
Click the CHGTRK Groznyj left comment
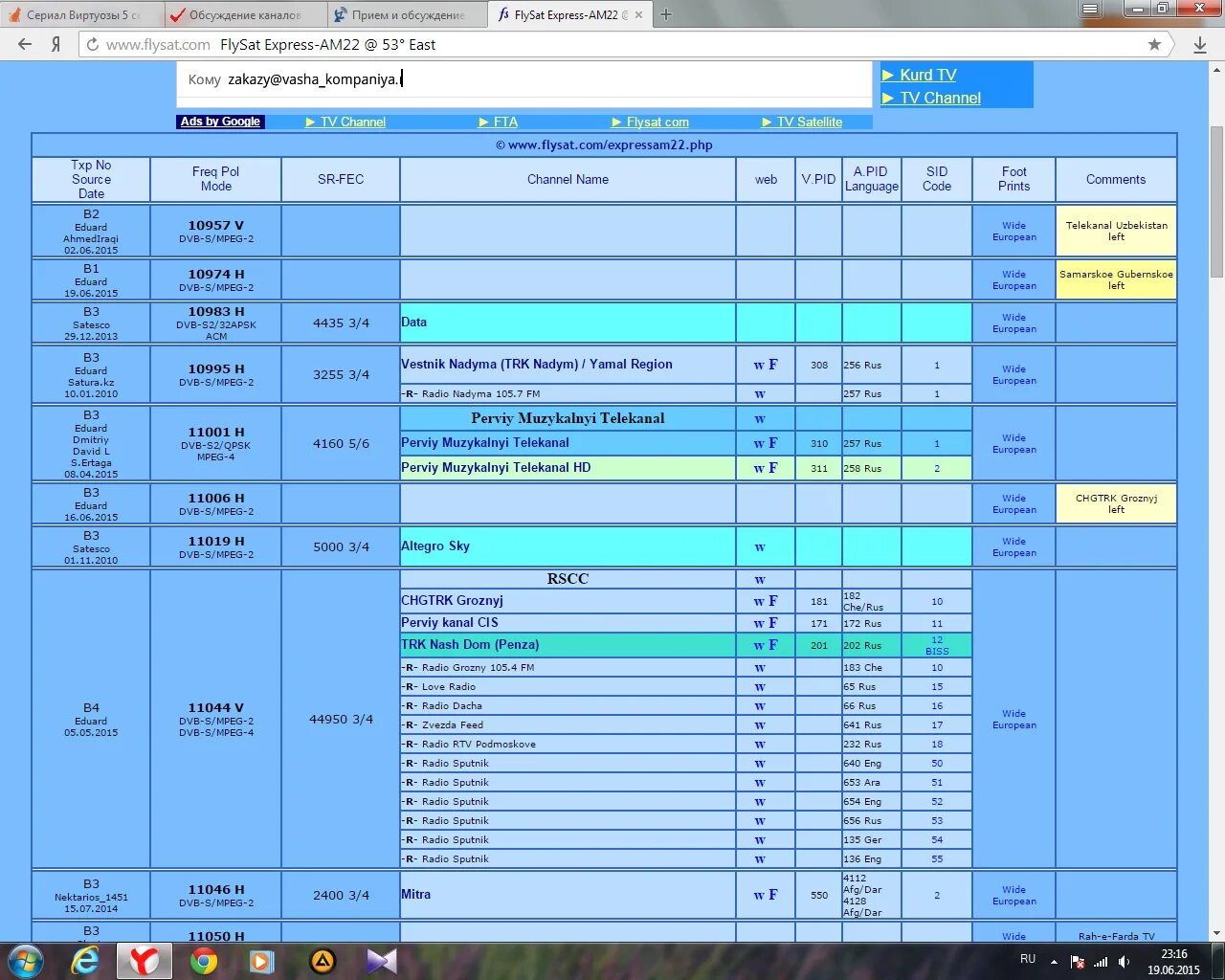[x=1116, y=503]
